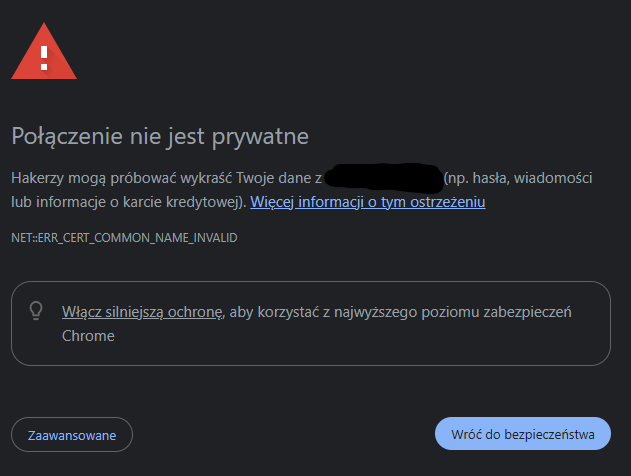Open the Więcej informacji o tym ostrzeżeniu link
Screen dimensions: 631x476
click(368, 202)
